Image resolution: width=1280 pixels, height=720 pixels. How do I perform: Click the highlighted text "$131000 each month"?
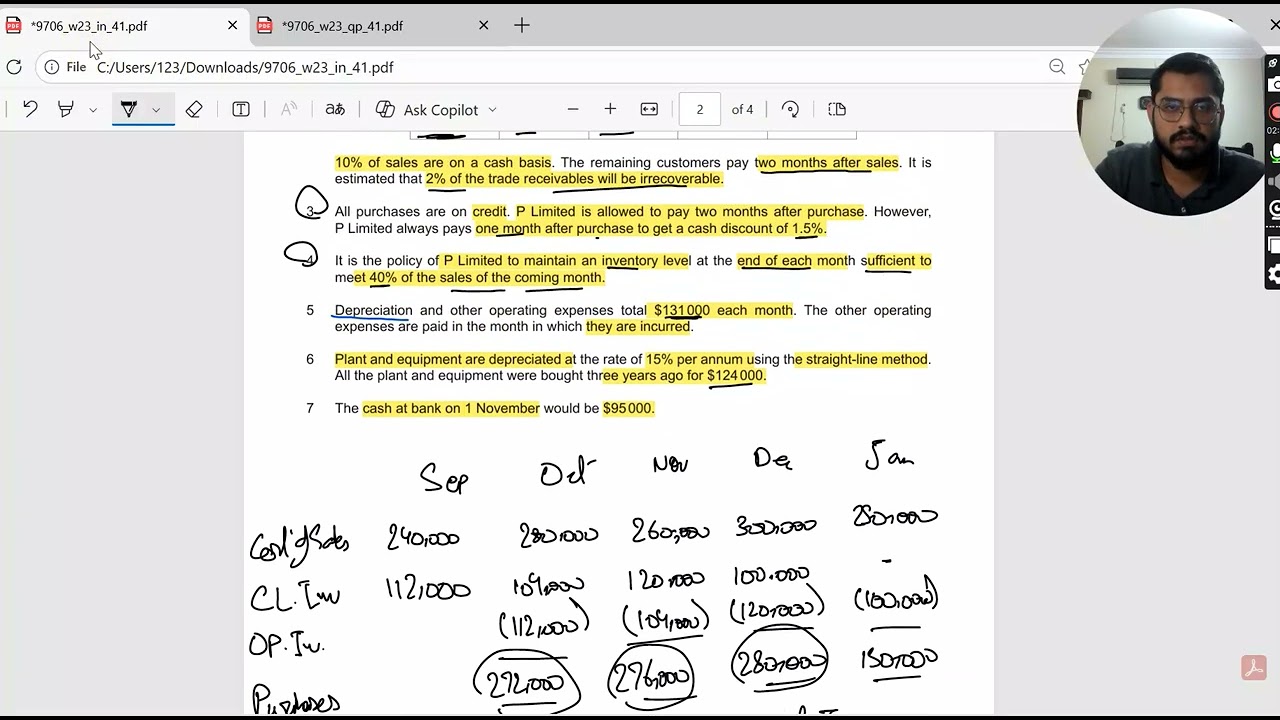tap(723, 310)
